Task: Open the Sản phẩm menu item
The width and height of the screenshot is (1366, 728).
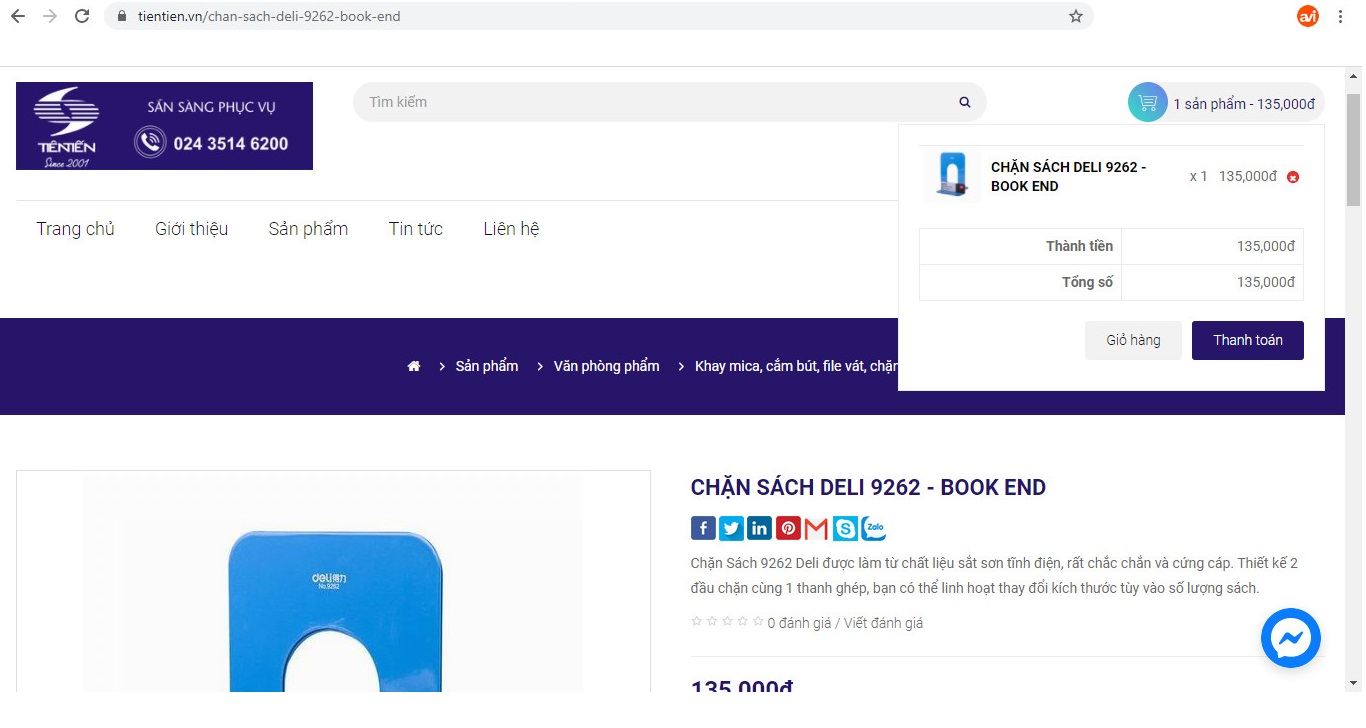Action: coord(309,229)
